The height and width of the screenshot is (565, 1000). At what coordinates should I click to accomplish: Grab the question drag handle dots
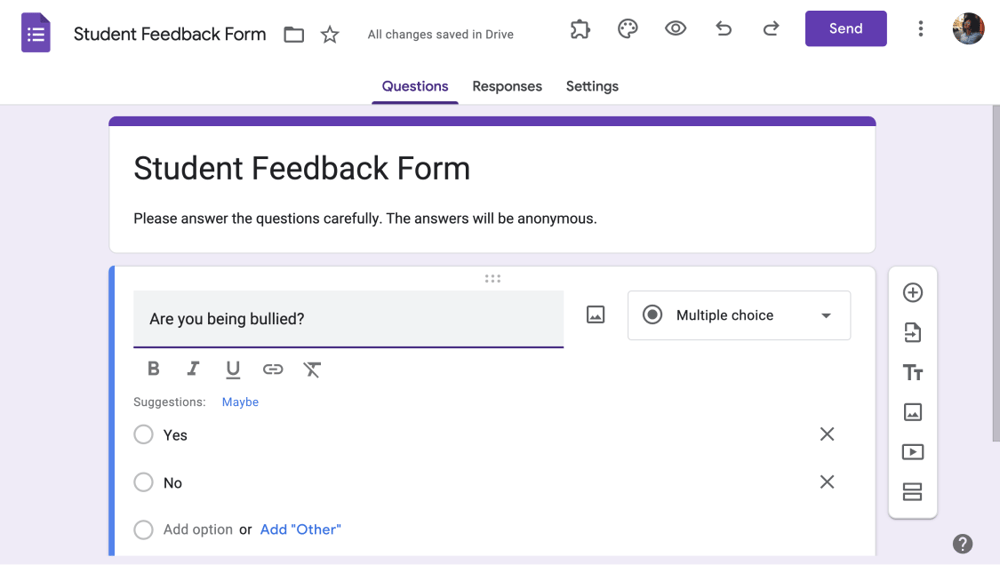click(x=492, y=279)
